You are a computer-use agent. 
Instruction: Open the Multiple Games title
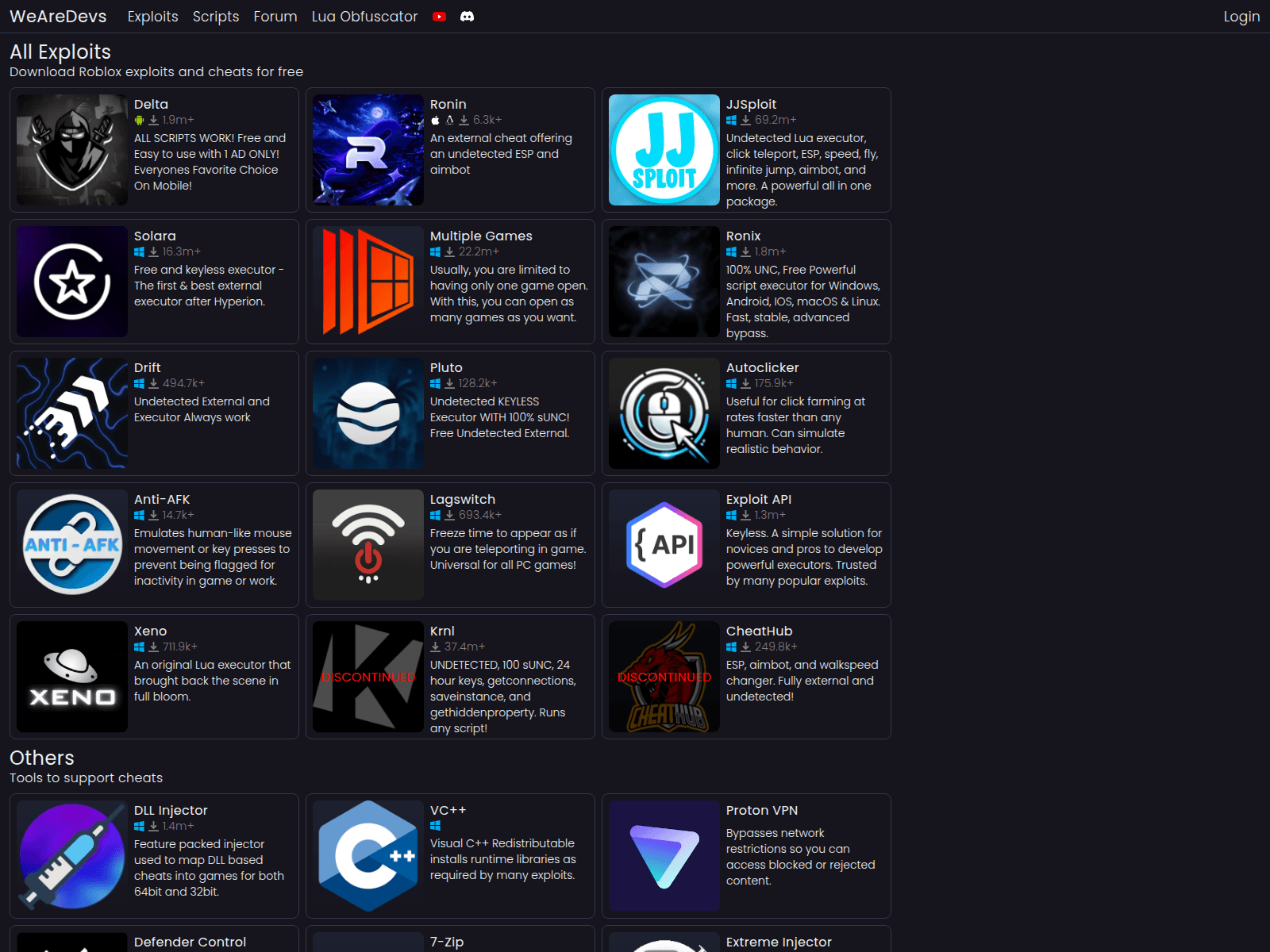[x=481, y=236]
